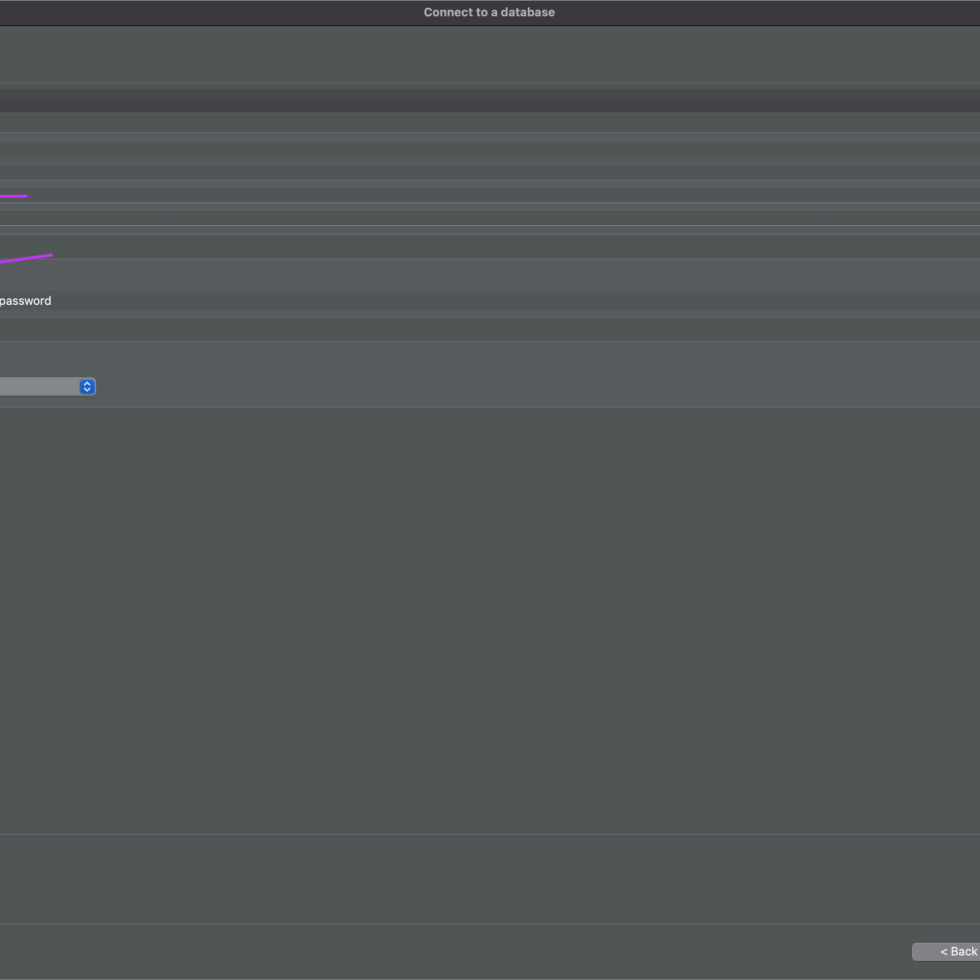Viewport: 980px width, 980px height.
Task: Focus the thin field row between purple lines
Action: (x=500, y=218)
